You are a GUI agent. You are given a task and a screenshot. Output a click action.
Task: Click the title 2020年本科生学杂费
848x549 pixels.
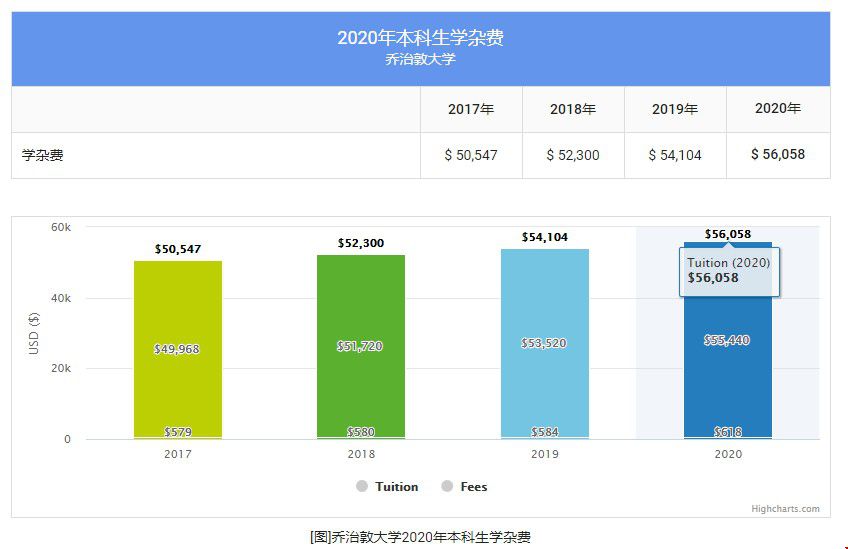pyautogui.click(x=420, y=38)
